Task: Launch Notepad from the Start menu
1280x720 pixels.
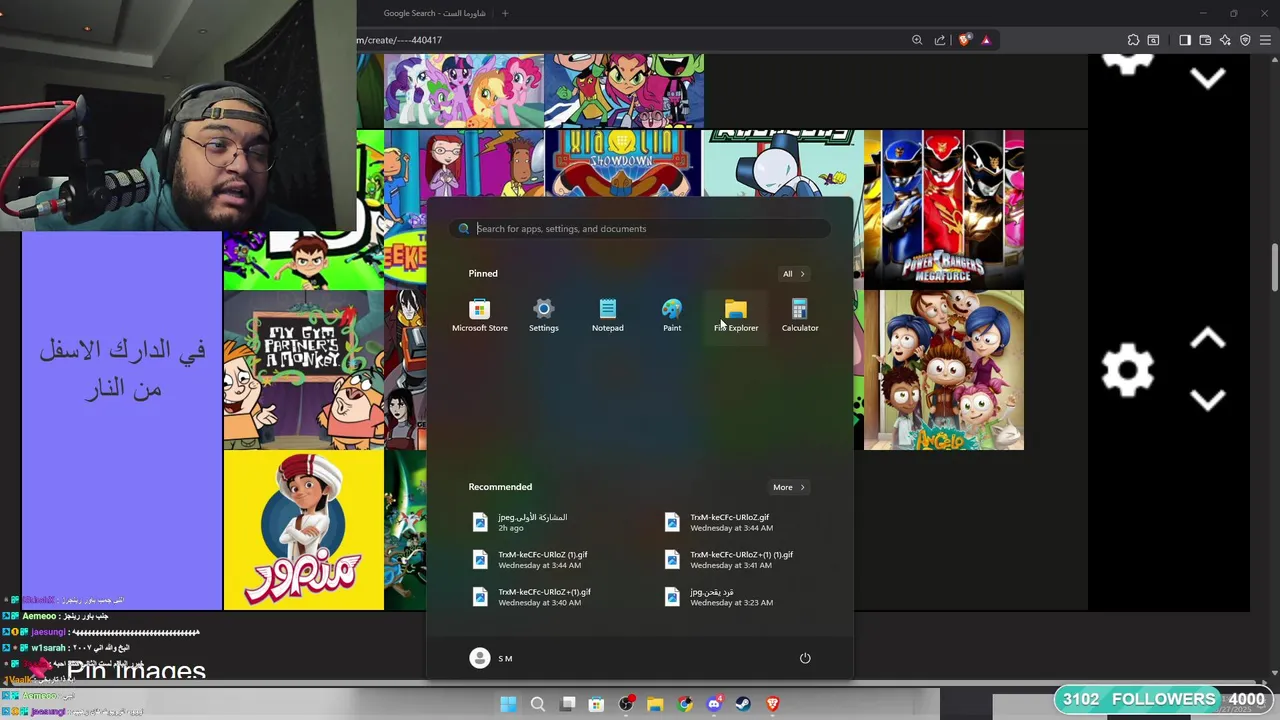Action: coord(607,315)
